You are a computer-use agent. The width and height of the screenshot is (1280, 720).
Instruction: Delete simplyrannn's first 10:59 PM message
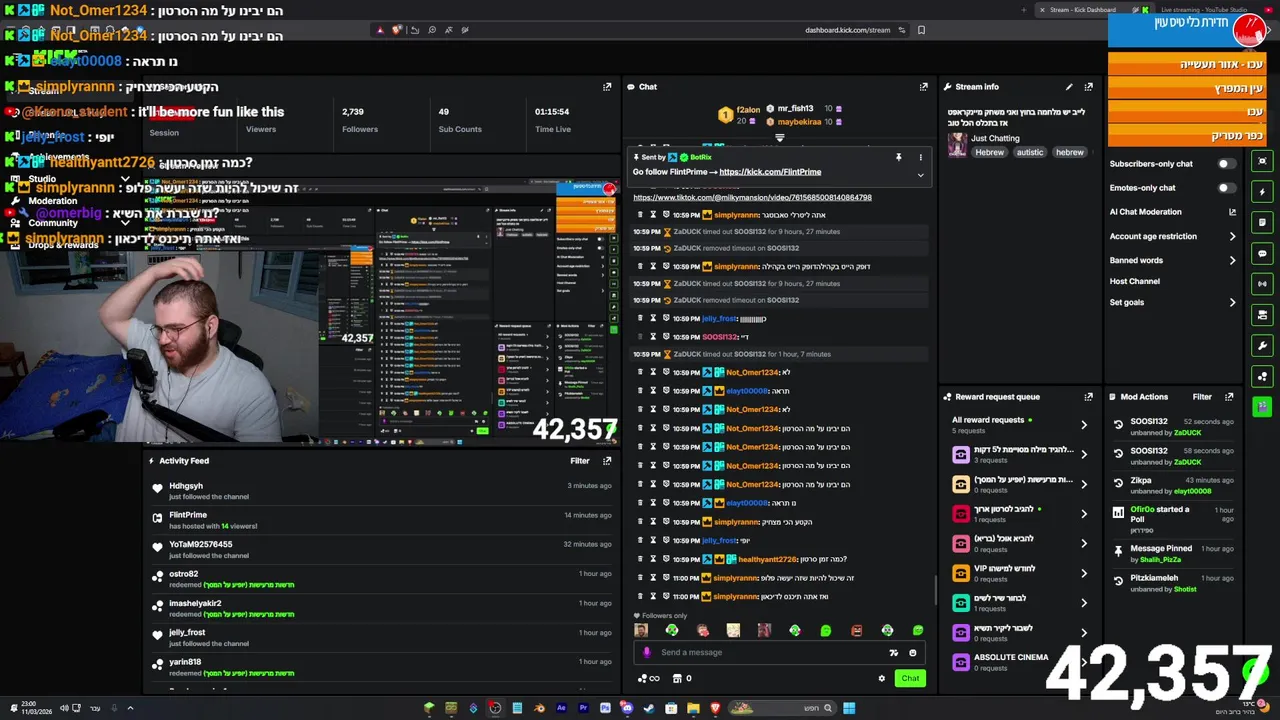click(x=640, y=214)
